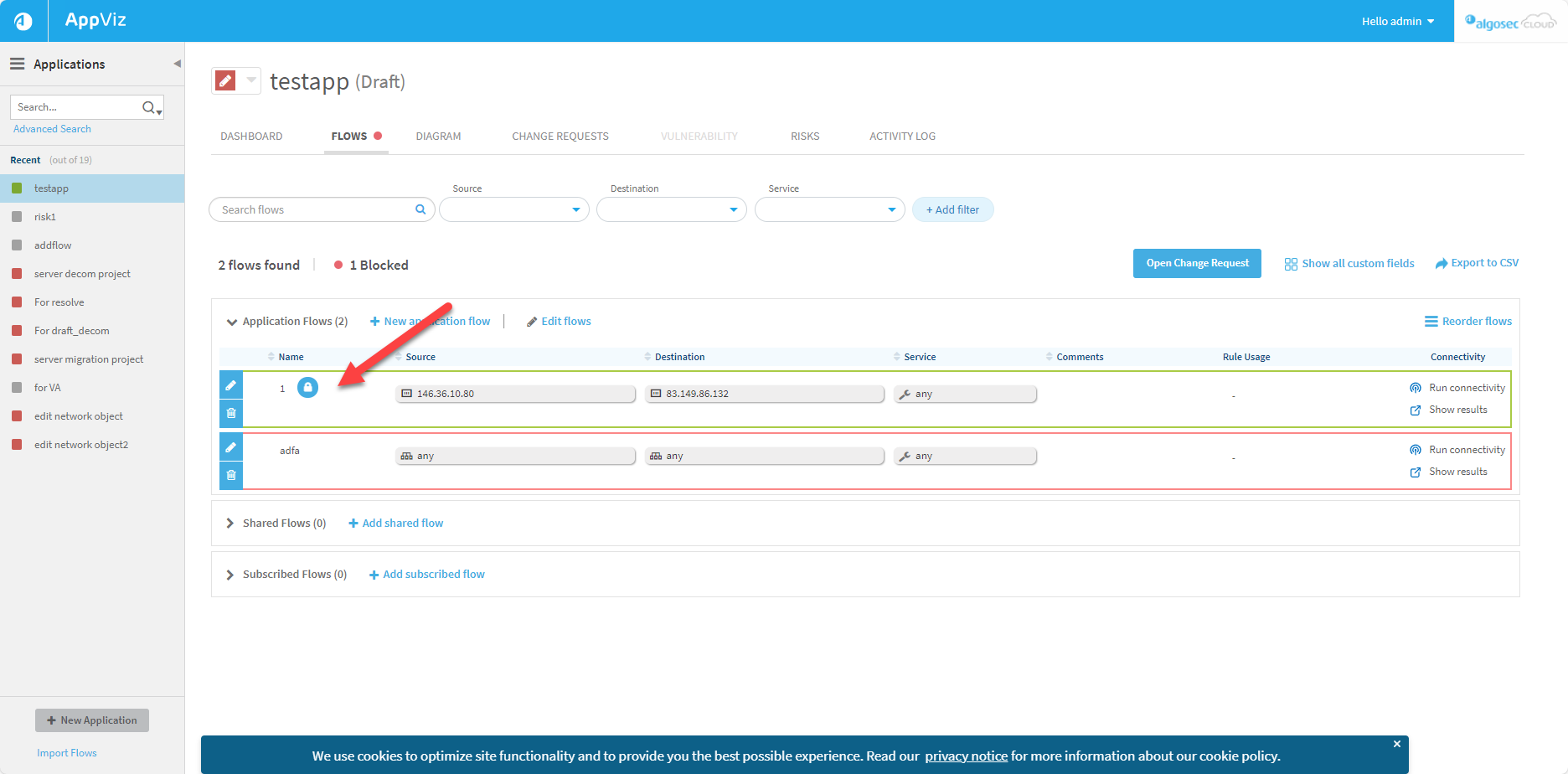Open the Activity Log tab

[902, 136]
